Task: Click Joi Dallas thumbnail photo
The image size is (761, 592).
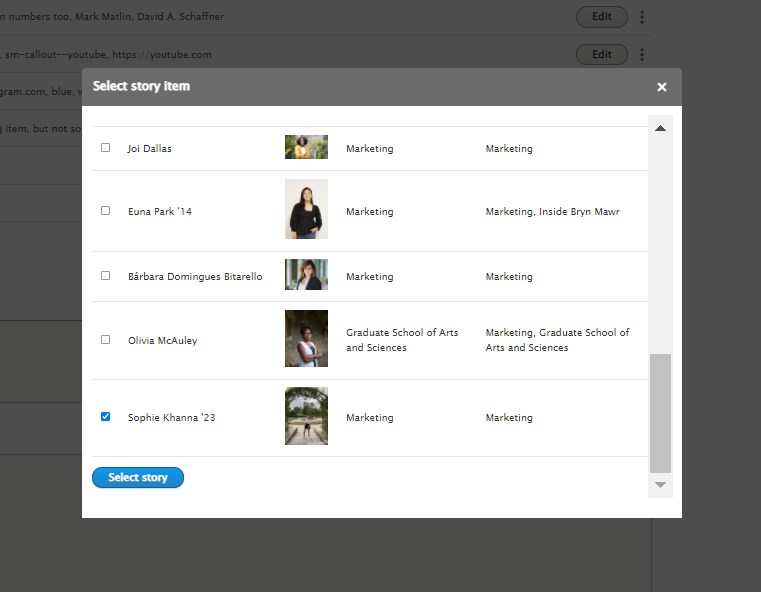Action: click(306, 147)
